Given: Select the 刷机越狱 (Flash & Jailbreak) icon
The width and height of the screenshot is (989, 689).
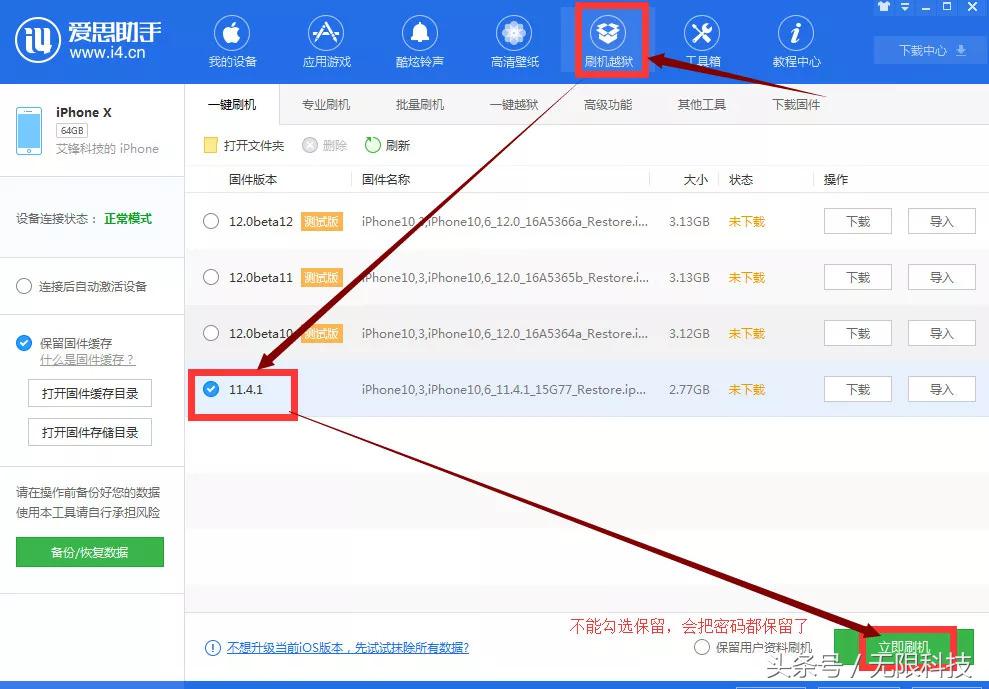Looking at the screenshot, I should 608,38.
